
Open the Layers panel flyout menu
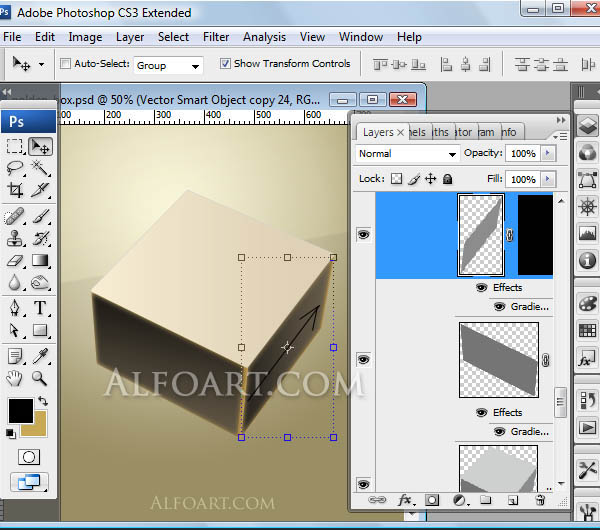560,136
